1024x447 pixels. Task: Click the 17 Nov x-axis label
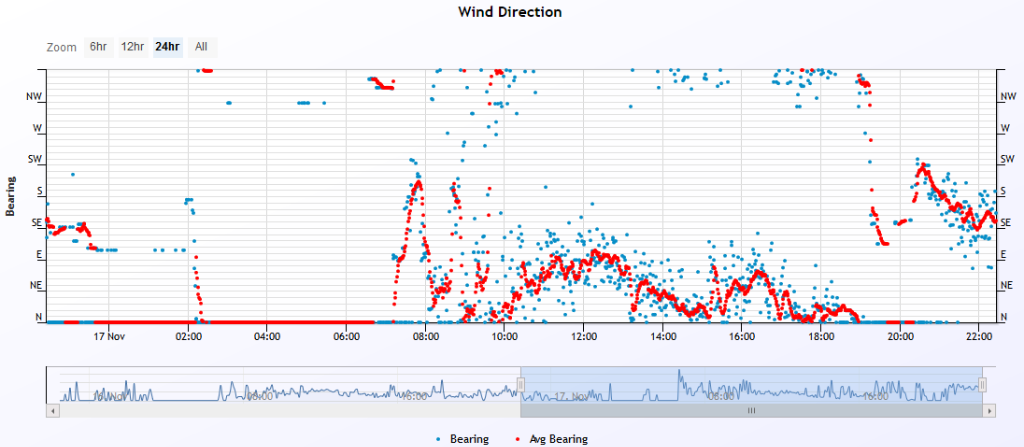click(x=108, y=337)
